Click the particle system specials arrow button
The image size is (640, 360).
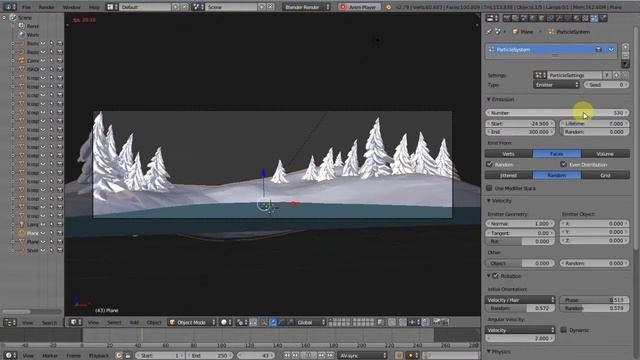tap(625, 64)
